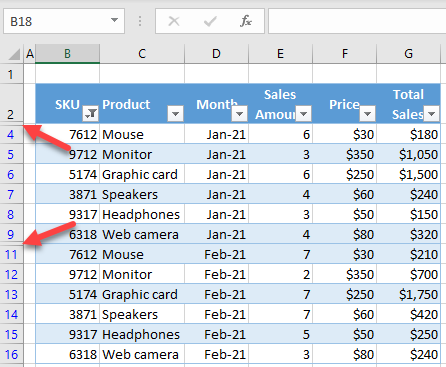Image resolution: width=446 pixels, height=367 pixels.
Task: Open the active SKU filter button
Action: (90, 114)
